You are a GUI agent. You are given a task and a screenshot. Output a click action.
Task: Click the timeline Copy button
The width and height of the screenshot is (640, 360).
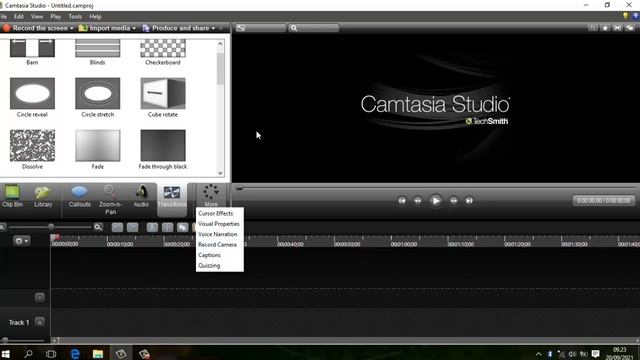(x=183, y=227)
